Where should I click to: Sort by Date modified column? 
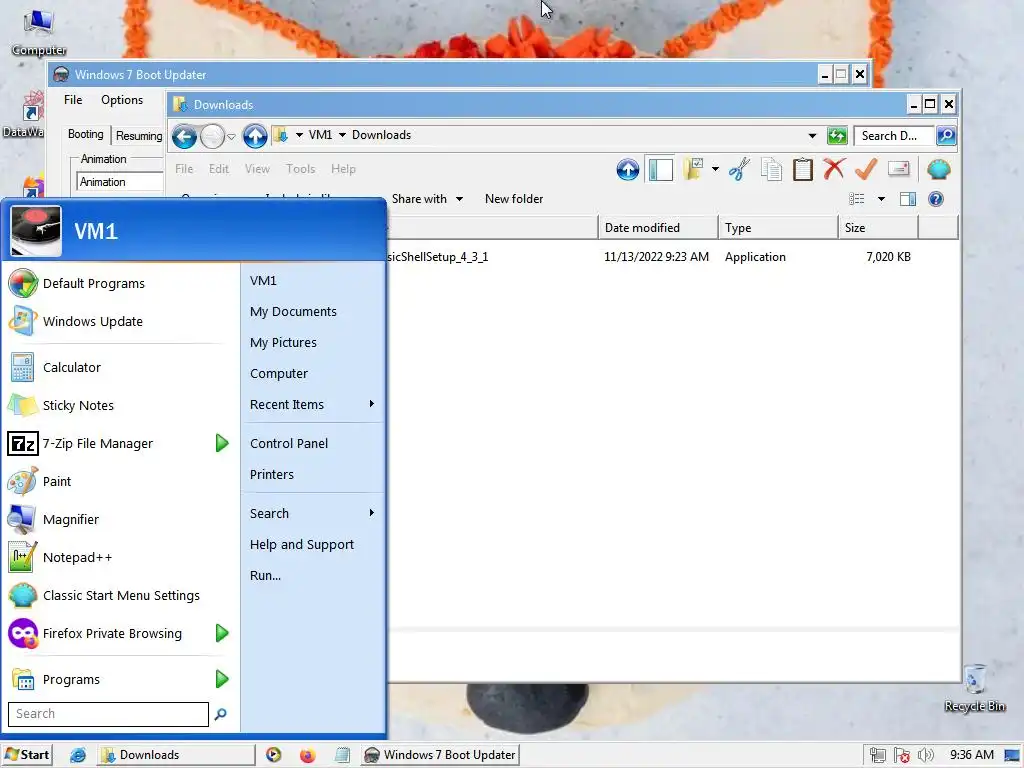coord(658,228)
